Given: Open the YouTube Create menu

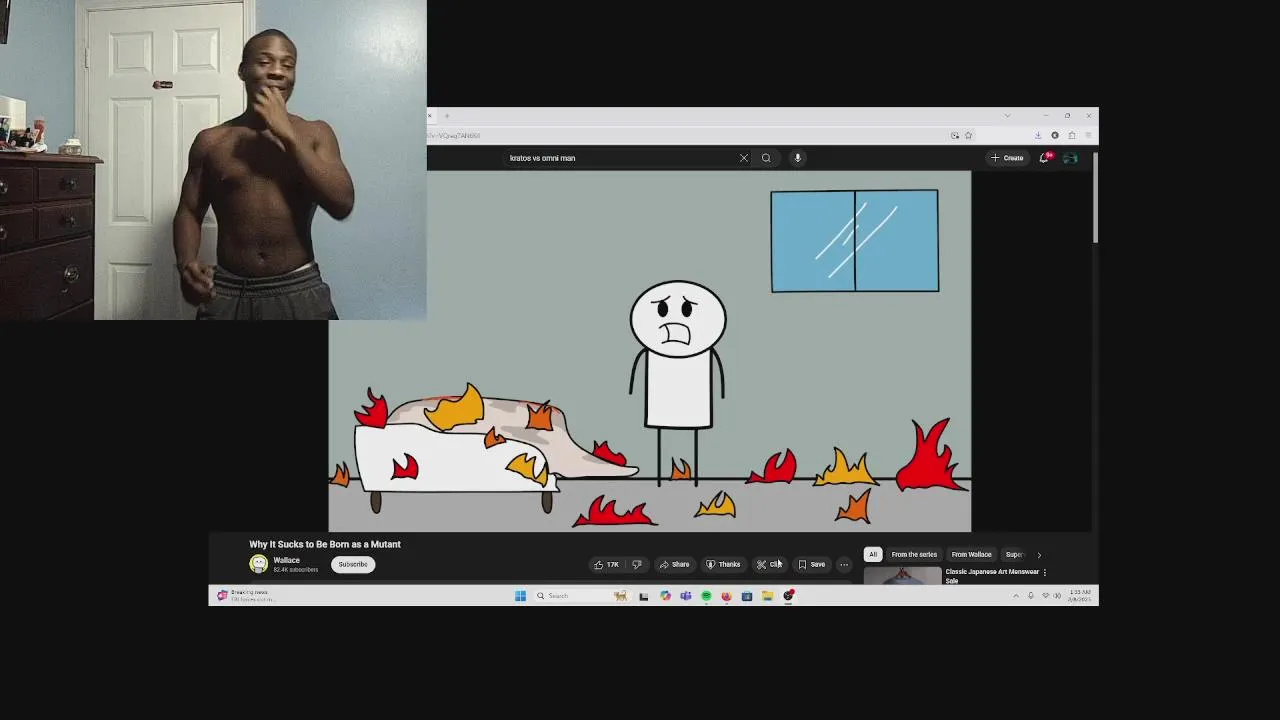Looking at the screenshot, I should coord(1007,158).
